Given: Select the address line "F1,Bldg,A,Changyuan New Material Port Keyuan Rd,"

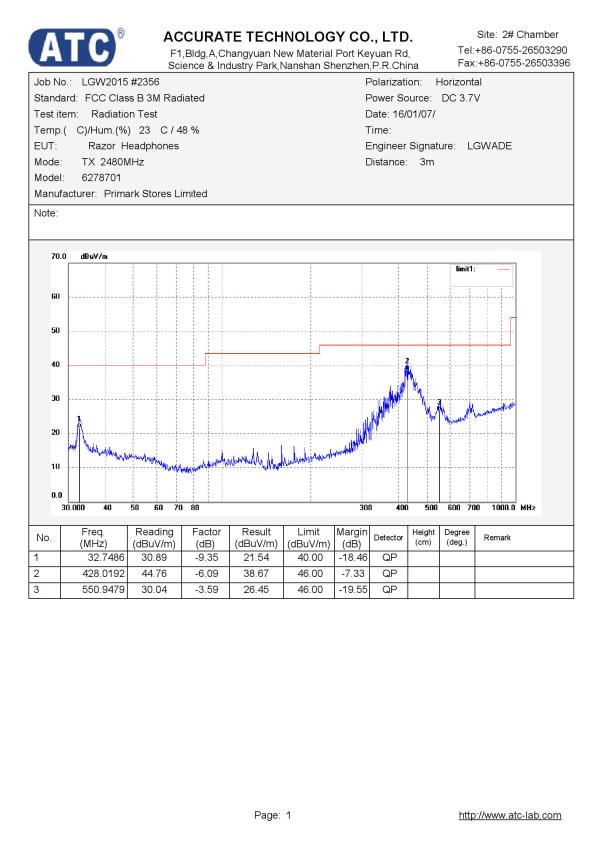Looking at the screenshot, I should [x=290, y=53].
